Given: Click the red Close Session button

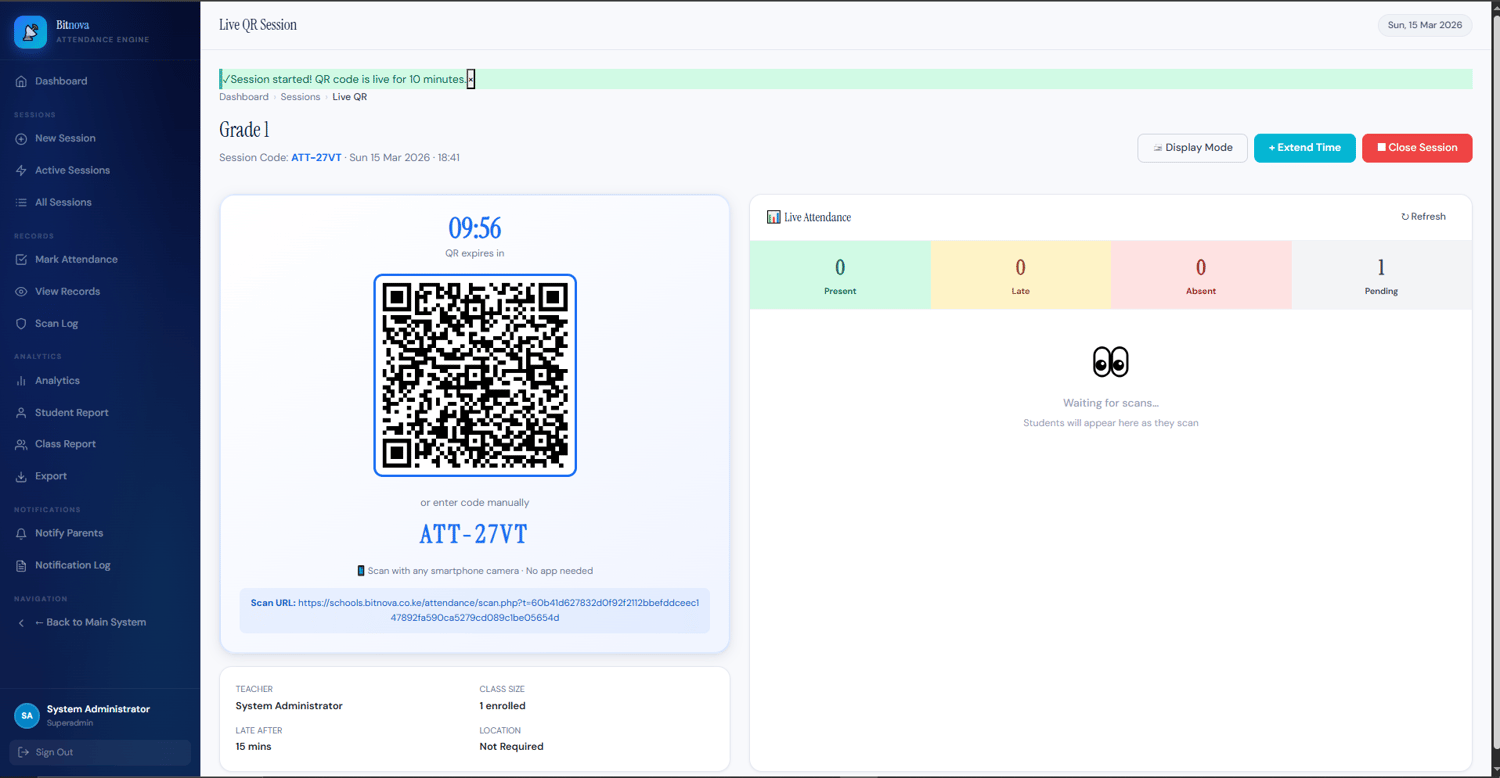Looking at the screenshot, I should [1417, 148].
